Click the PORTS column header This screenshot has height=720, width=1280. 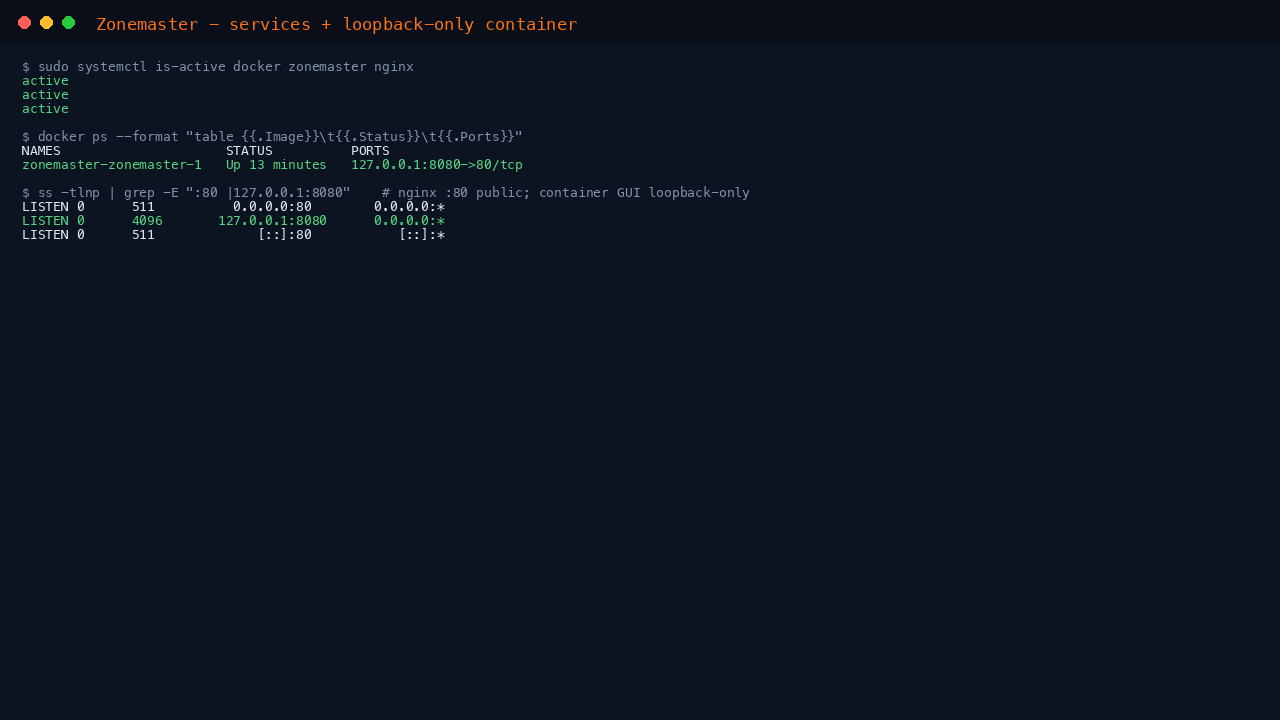370,151
